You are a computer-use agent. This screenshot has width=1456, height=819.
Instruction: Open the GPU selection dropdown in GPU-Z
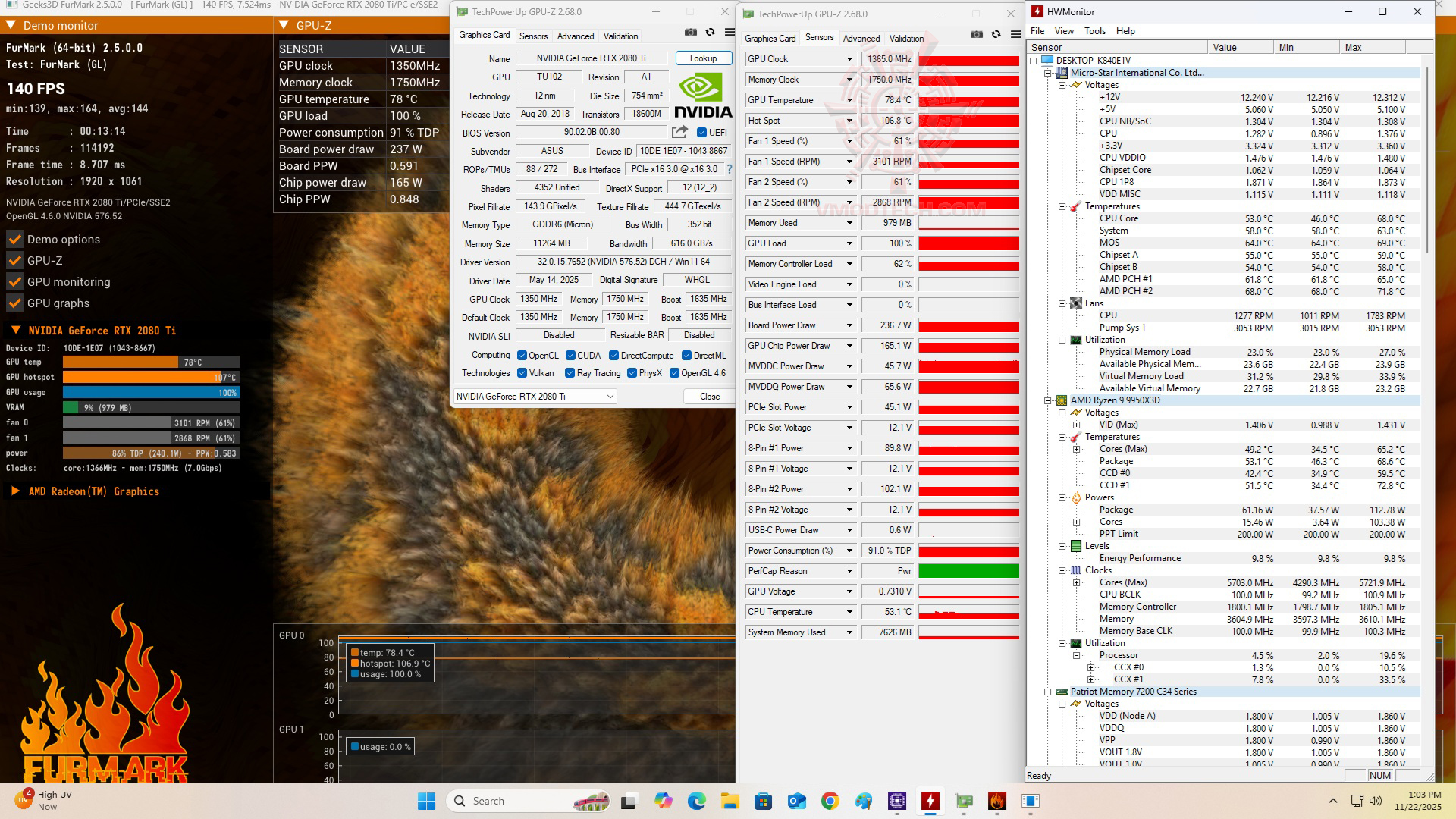point(535,397)
